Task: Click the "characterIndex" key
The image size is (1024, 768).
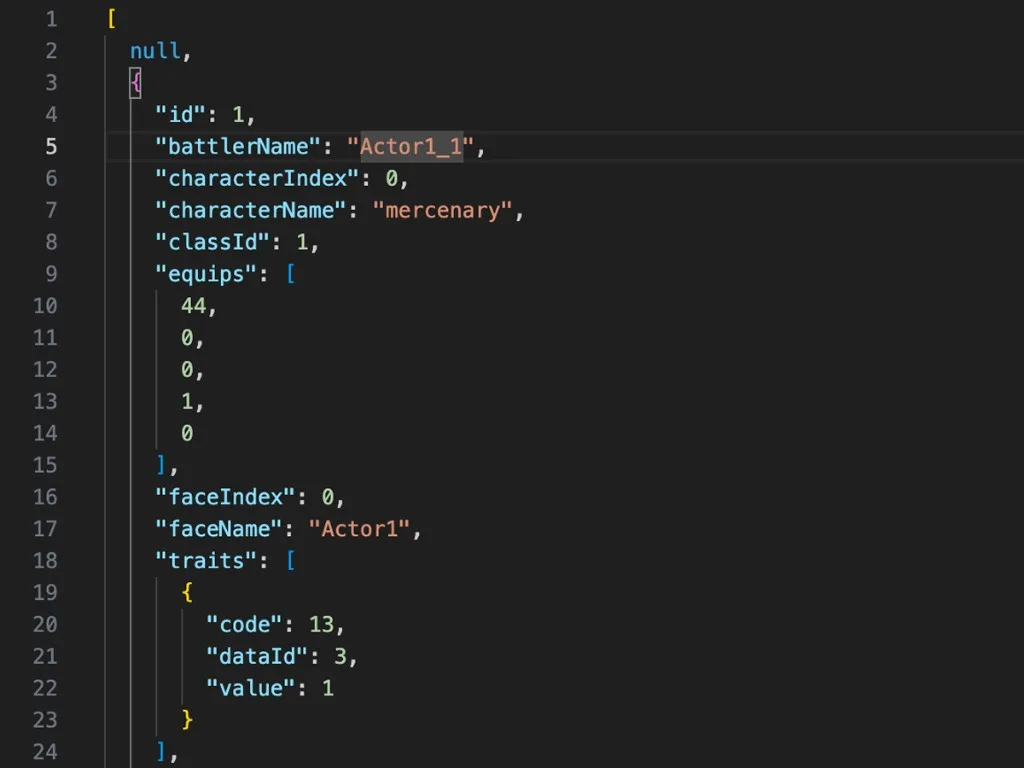Action: pos(257,178)
